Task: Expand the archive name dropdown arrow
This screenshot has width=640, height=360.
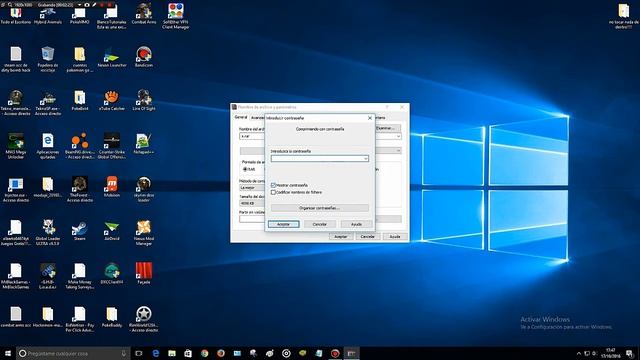Action: tap(398, 136)
